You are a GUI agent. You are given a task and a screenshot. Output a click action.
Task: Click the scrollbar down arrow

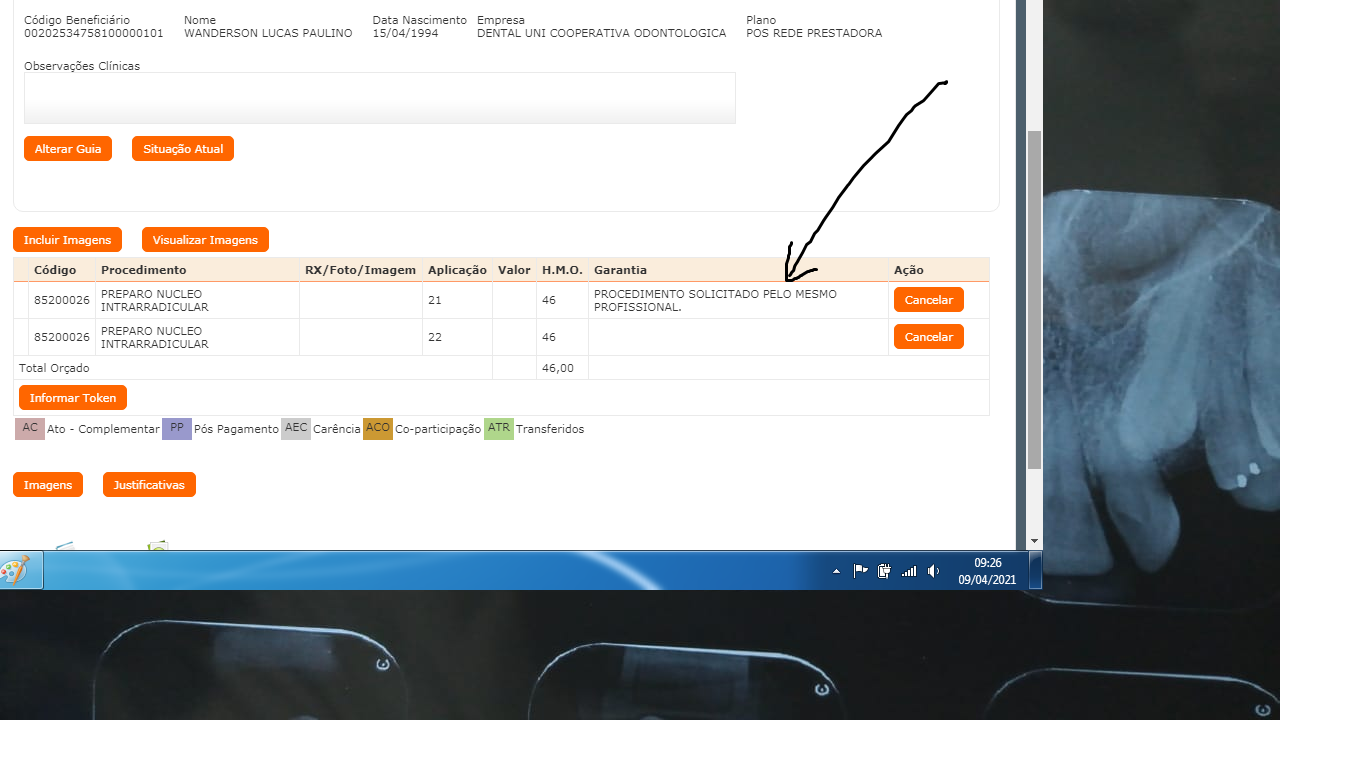click(1034, 541)
